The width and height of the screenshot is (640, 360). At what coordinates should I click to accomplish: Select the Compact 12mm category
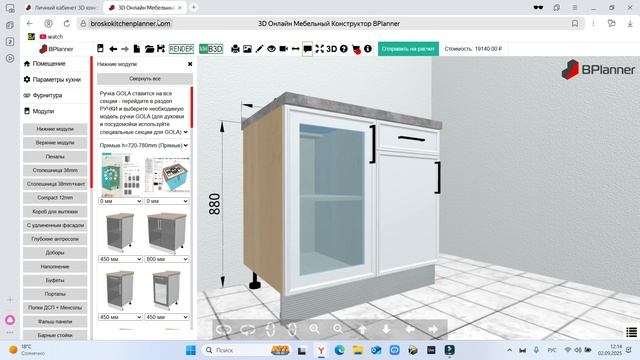click(x=55, y=198)
